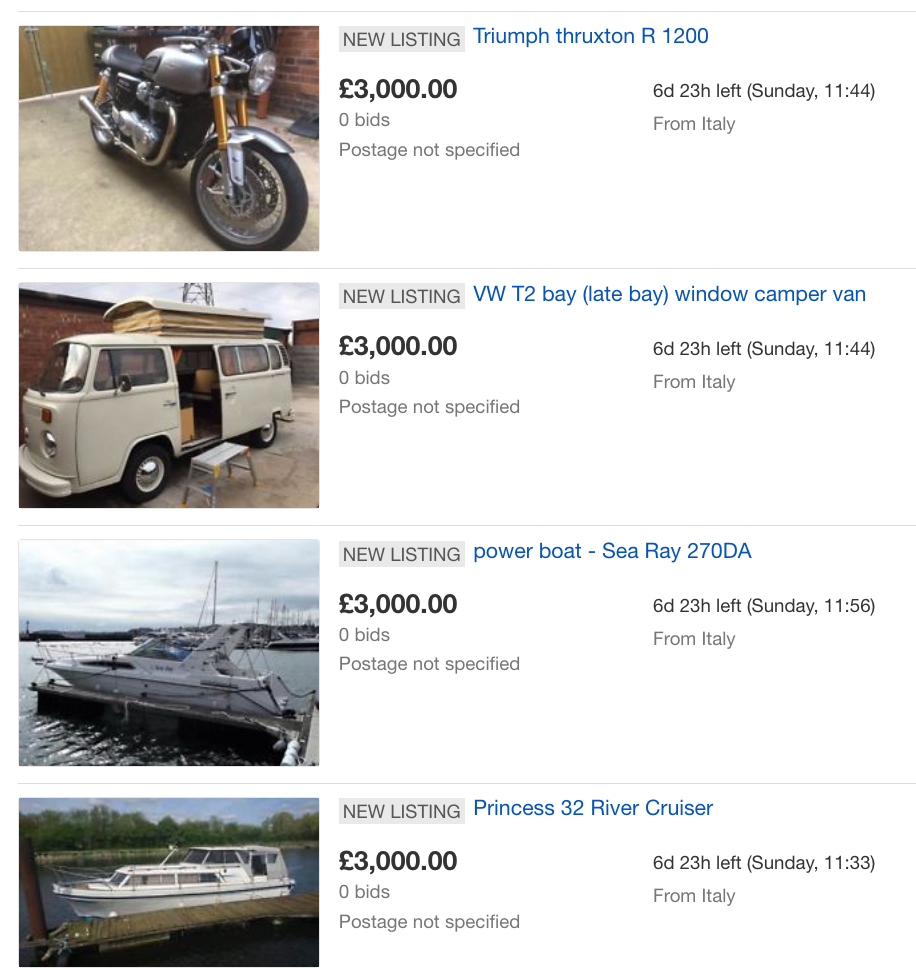Click the £3,000.00 price of the Sea Ray boat
The image size is (916, 969).
coord(398,605)
